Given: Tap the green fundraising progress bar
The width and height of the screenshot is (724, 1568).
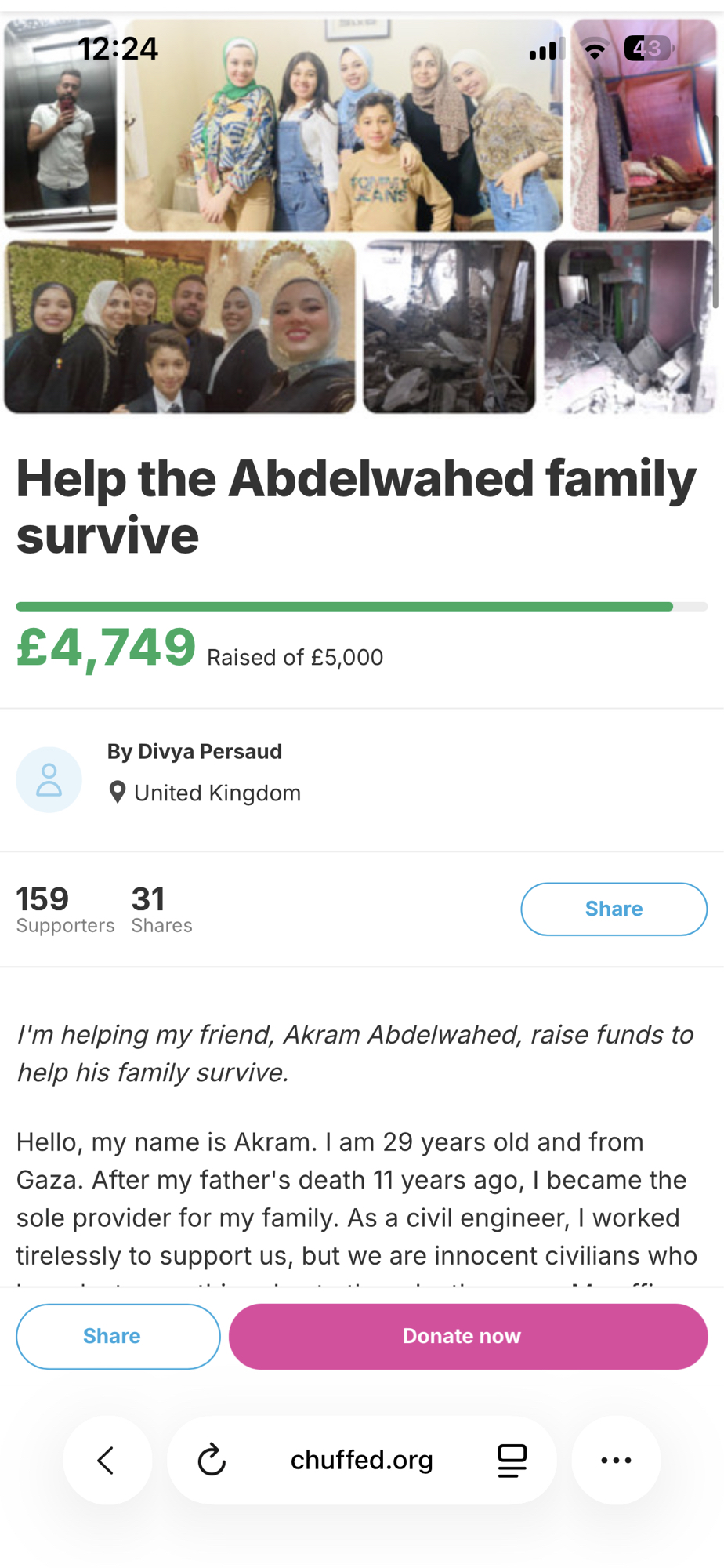Looking at the screenshot, I should point(345,606).
